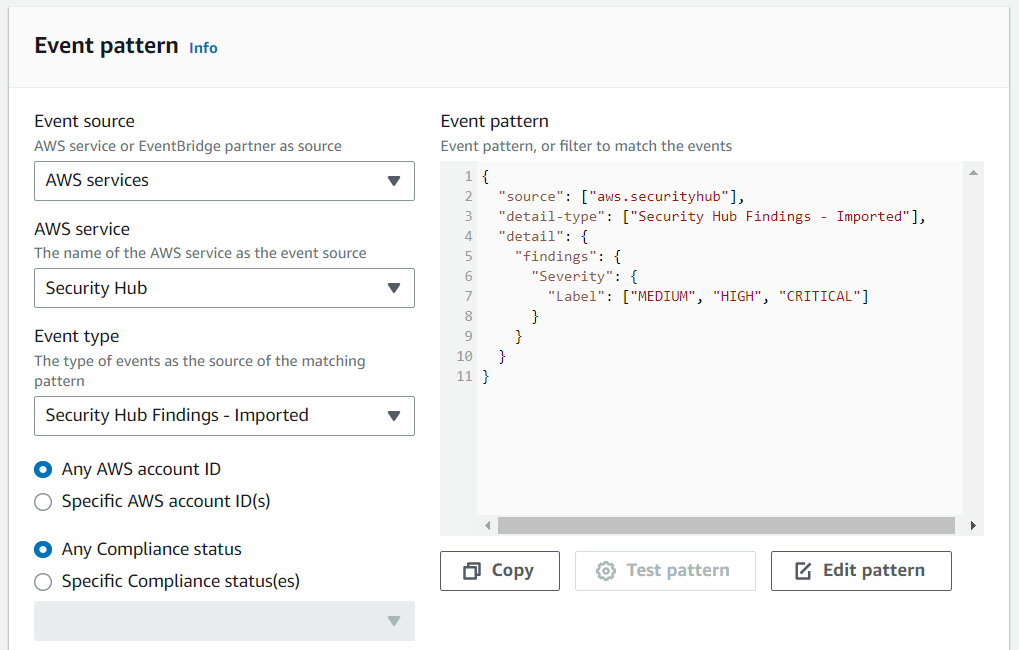Open the Info help link
The image size is (1019, 650).
tap(203, 47)
